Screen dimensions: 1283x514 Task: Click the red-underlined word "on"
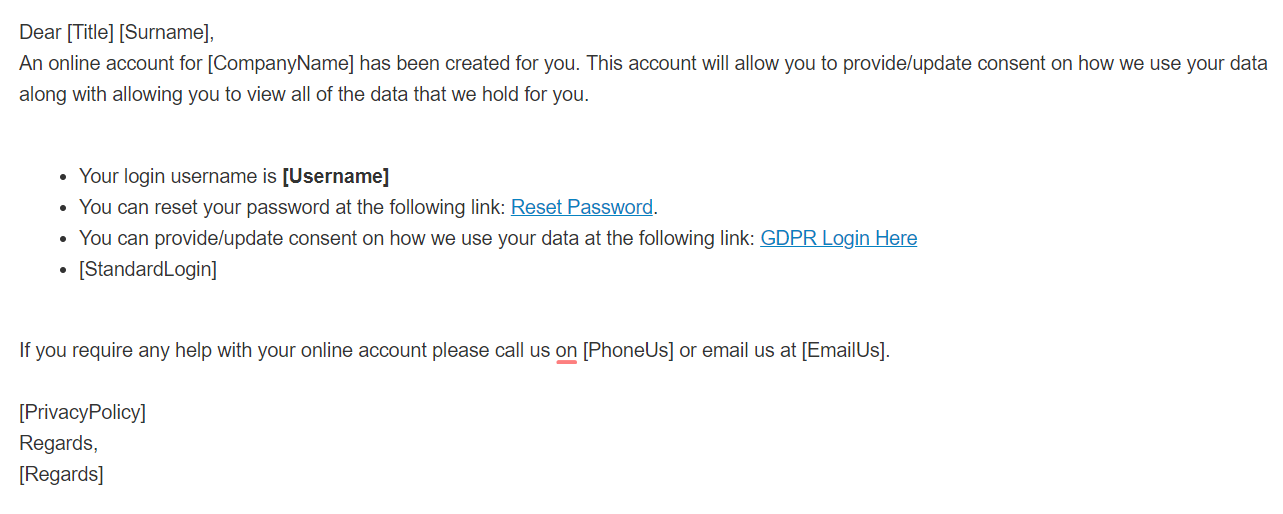click(x=566, y=351)
